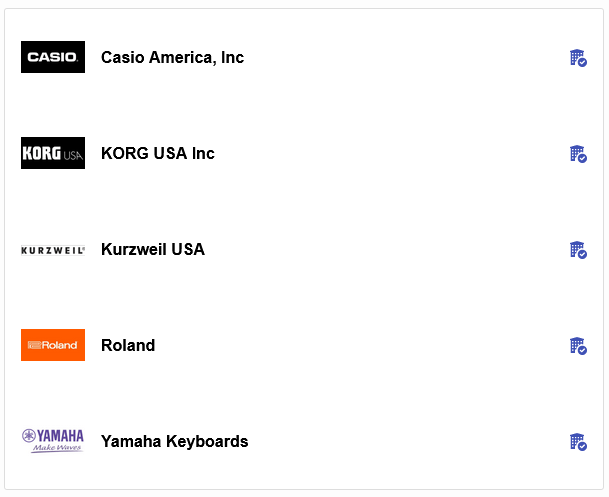Click the orange Roland logo
This screenshot has height=497, width=609.
(53, 345)
